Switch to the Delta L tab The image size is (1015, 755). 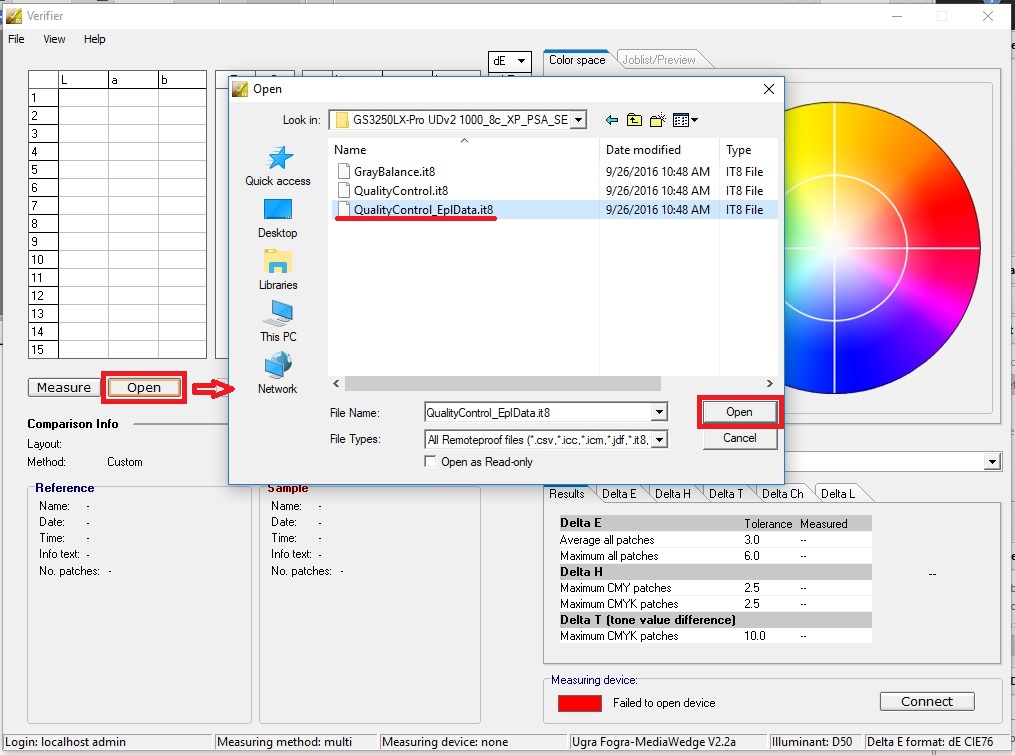[x=838, y=493]
